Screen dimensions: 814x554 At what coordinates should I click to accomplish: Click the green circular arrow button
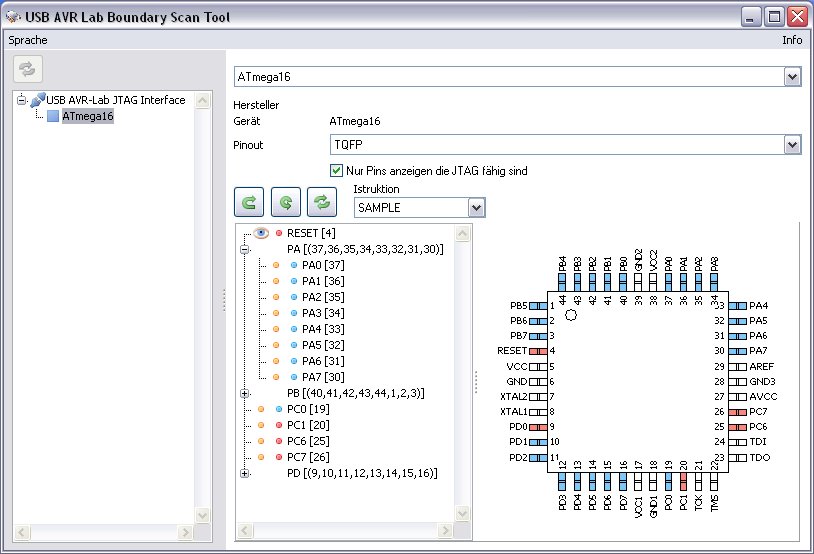click(x=286, y=201)
